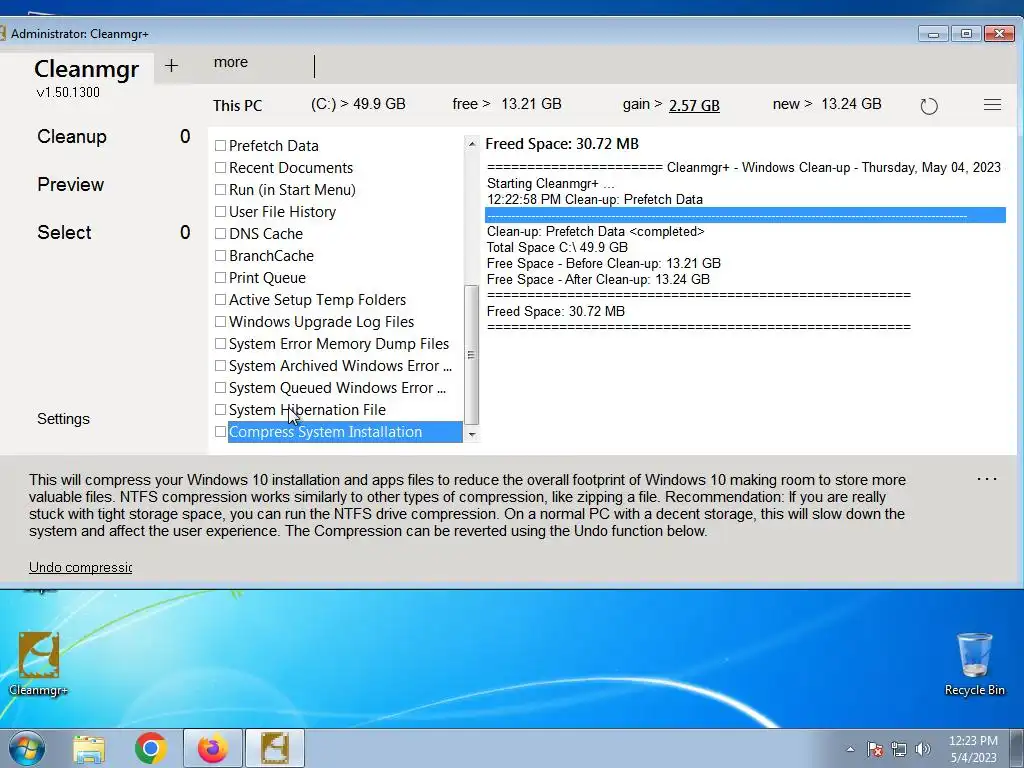
Task: Open File Explorer from the taskbar
Action: [x=89, y=748]
